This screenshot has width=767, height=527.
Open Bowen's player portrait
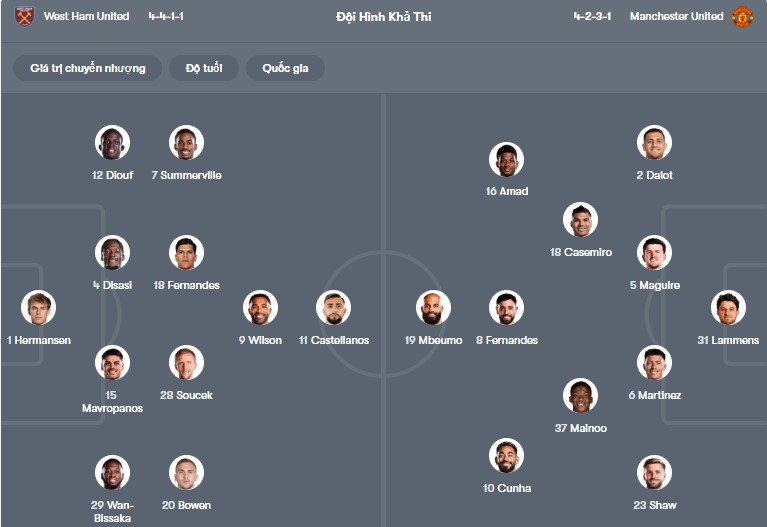point(186,473)
